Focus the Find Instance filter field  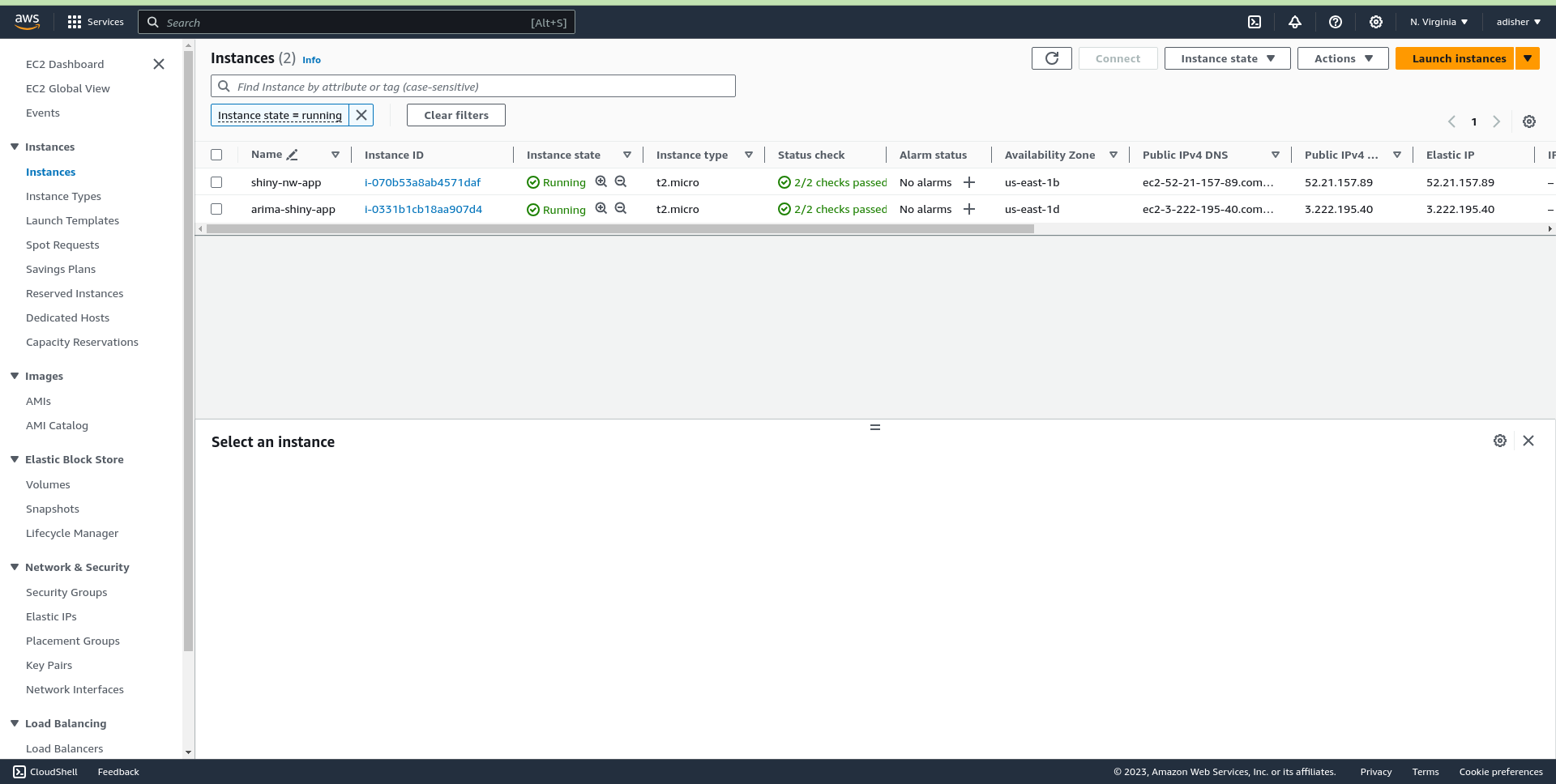[473, 86]
